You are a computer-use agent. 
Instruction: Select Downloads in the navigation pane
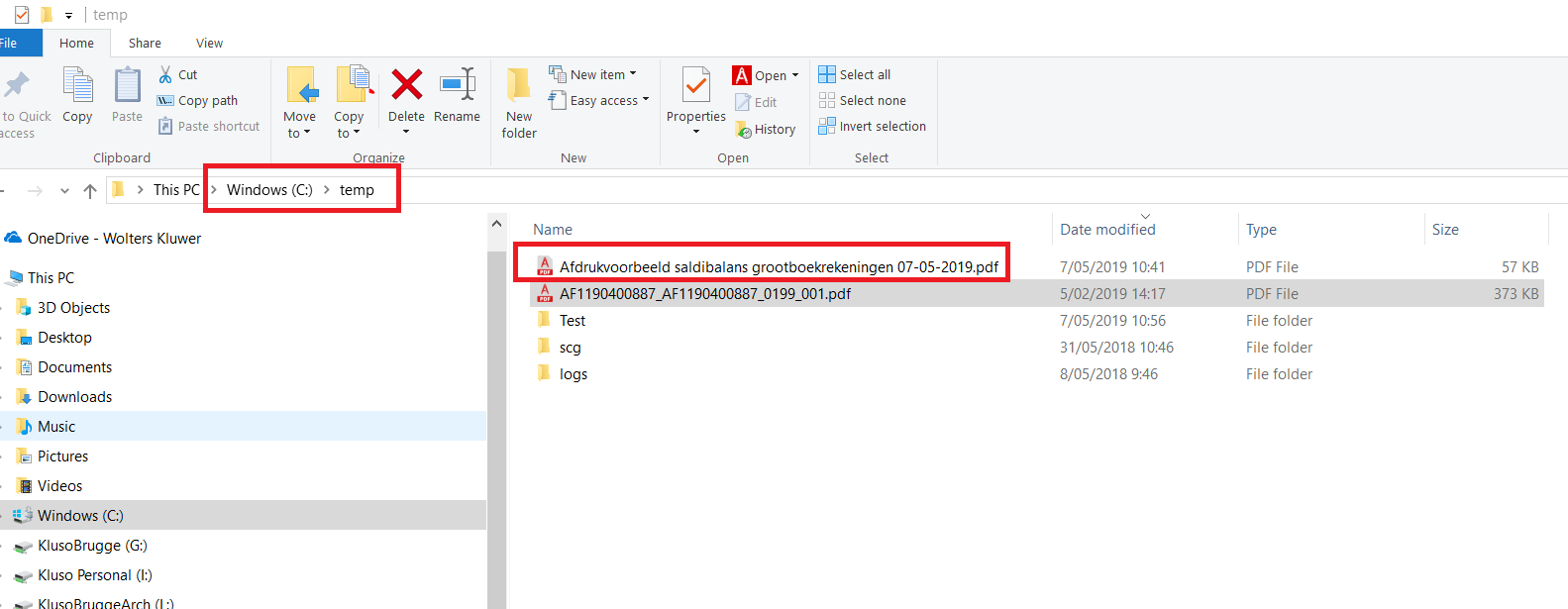74,397
